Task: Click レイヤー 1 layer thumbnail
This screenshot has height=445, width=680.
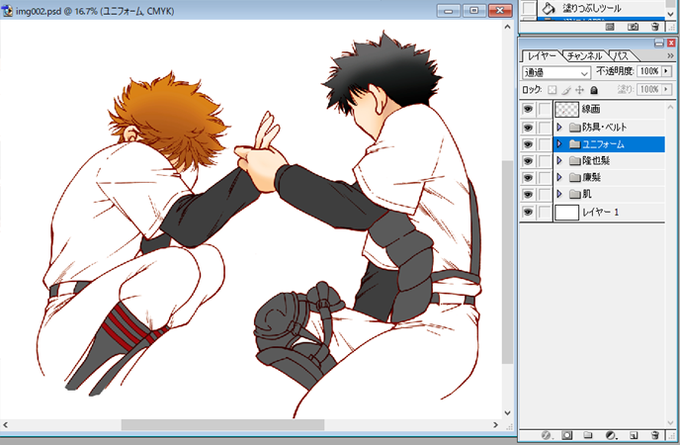Action: pos(567,213)
